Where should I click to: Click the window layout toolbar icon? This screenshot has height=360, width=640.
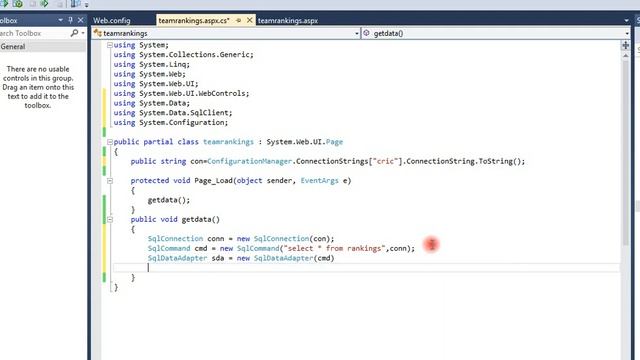pos(76,4)
